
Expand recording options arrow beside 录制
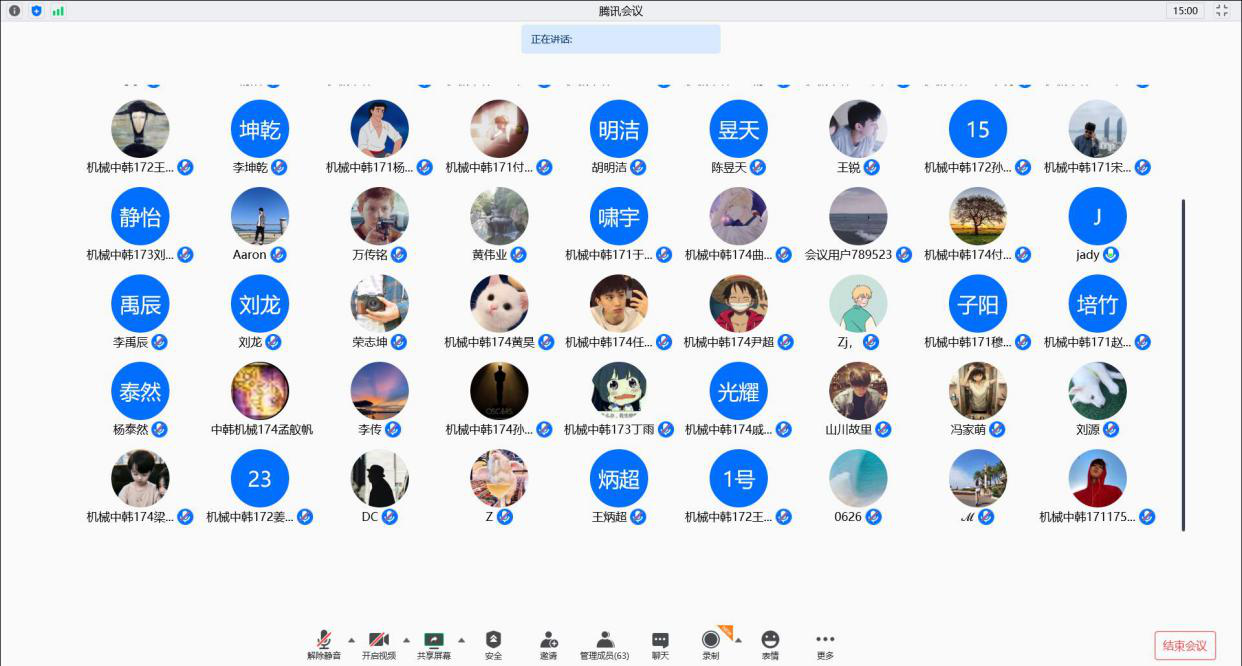[738, 640]
